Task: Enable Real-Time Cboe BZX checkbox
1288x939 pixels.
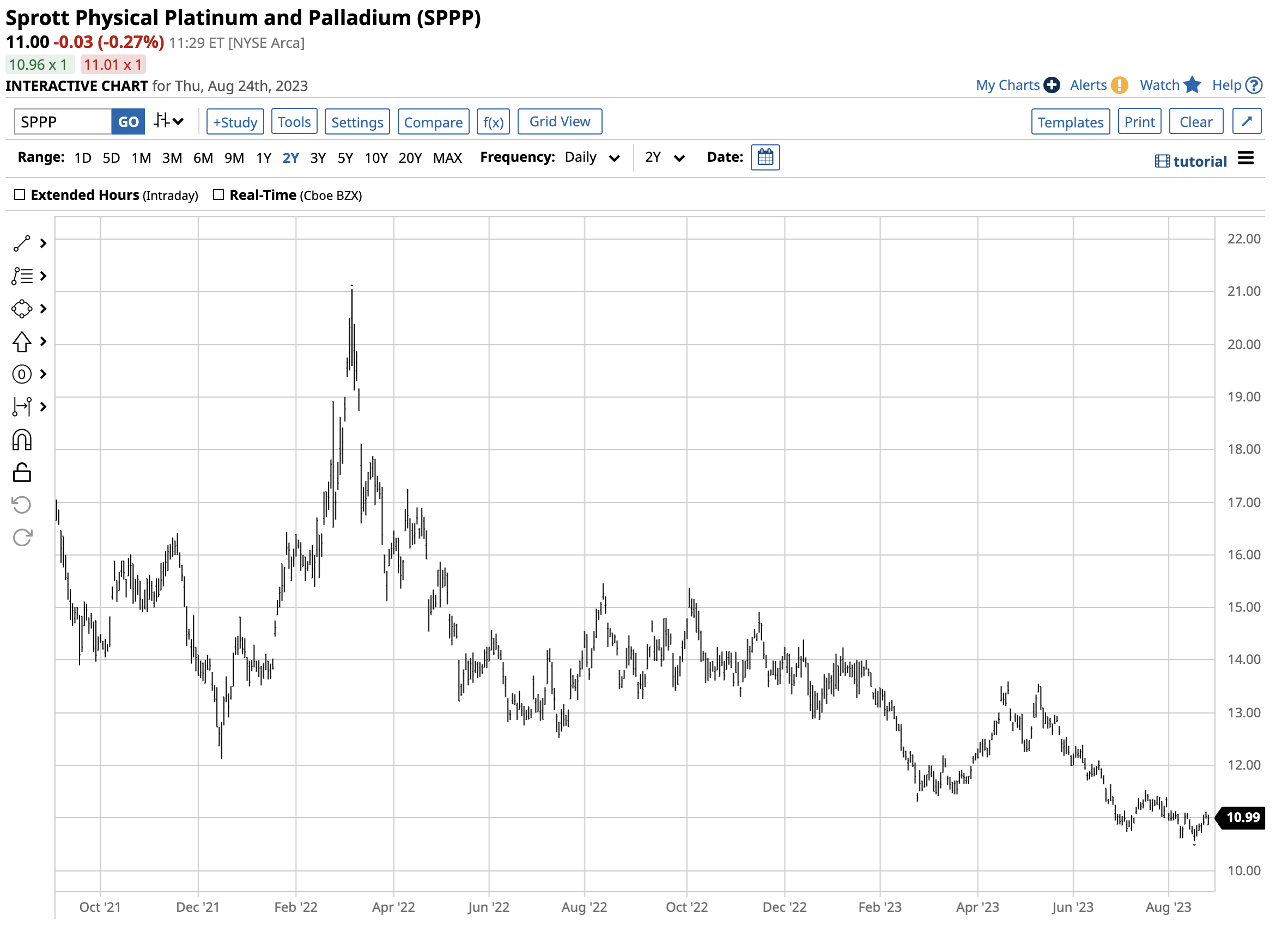Action: click(218, 195)
